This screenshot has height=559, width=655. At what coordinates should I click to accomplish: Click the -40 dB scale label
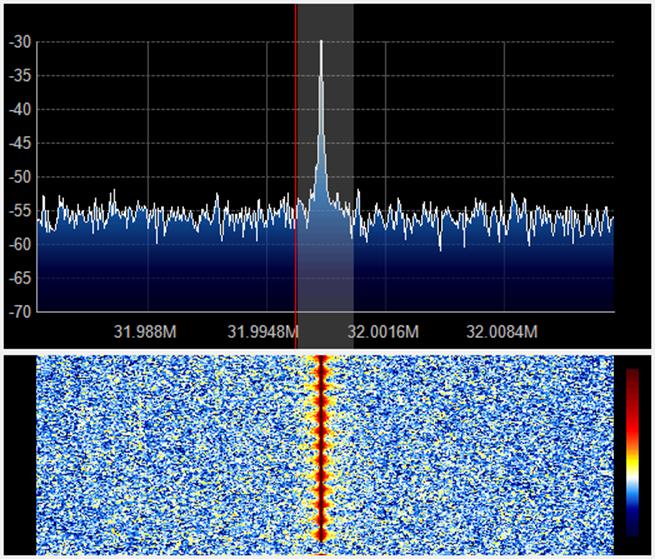pyautogui.click(x=20, y=110)
